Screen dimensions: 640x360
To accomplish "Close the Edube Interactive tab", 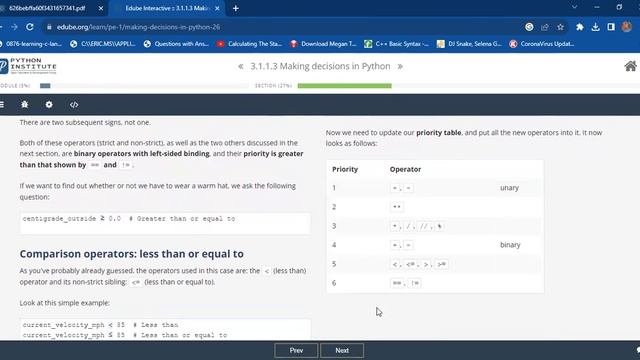I will [217, 8].
